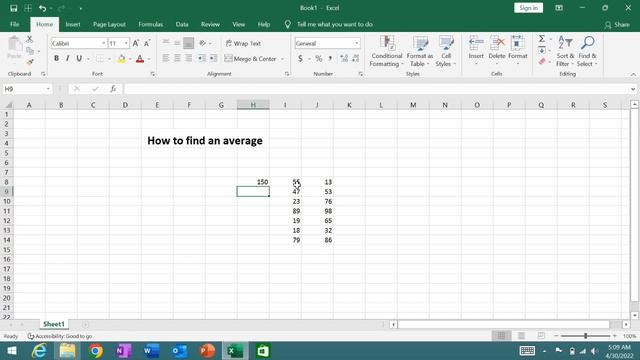Image resolution: width=640 pixels, height=360 pixels.
Task: Click the Font Color A icon
Action: (140, 59)
